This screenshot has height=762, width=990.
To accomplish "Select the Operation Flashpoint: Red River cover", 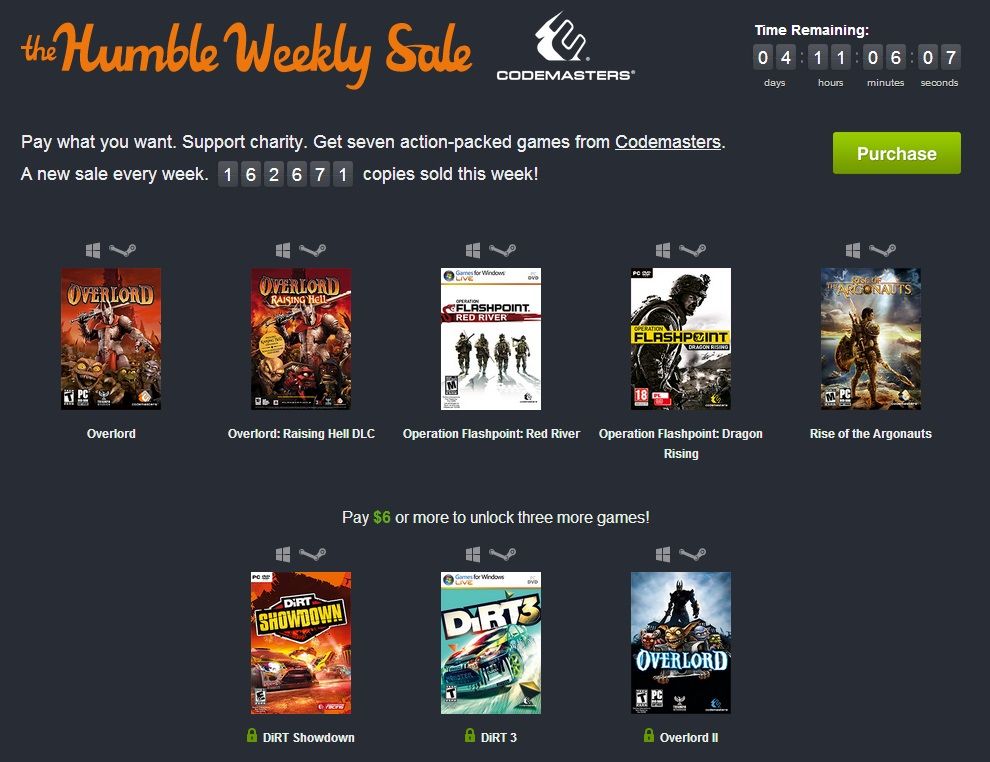I will click(491, 339).
